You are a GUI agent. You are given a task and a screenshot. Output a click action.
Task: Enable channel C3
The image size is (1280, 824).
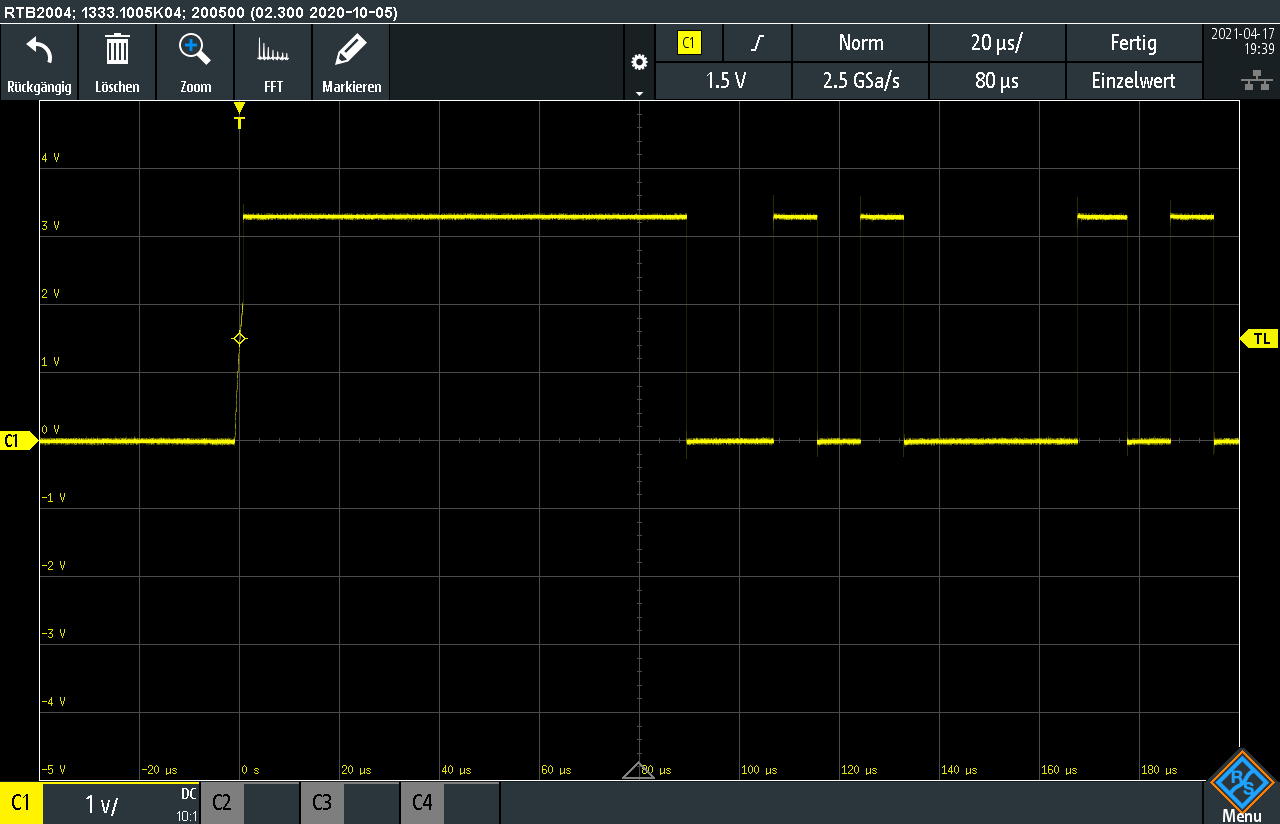tap(322, 803)
